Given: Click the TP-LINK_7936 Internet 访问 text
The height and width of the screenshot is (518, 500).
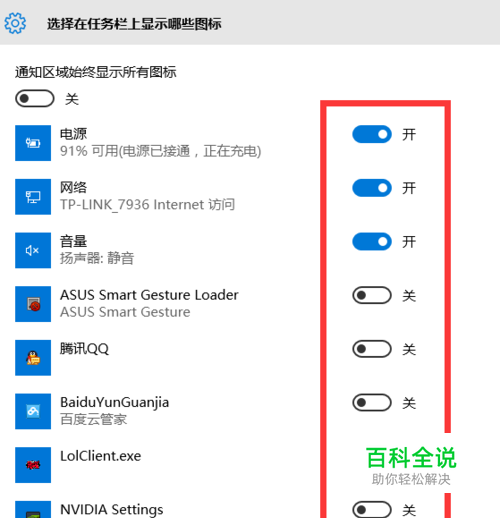Looking at the screenshot, I should point(147,204).
